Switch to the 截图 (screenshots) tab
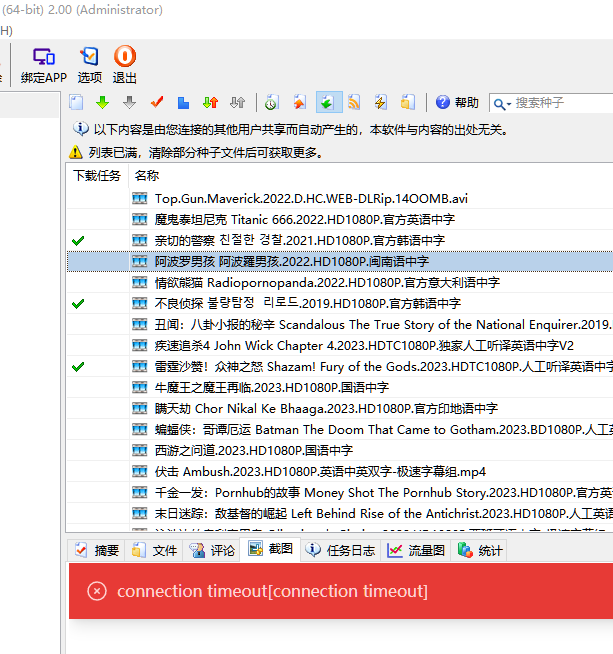The height and width of the screenshot is (654, 613). pos(271,549)
